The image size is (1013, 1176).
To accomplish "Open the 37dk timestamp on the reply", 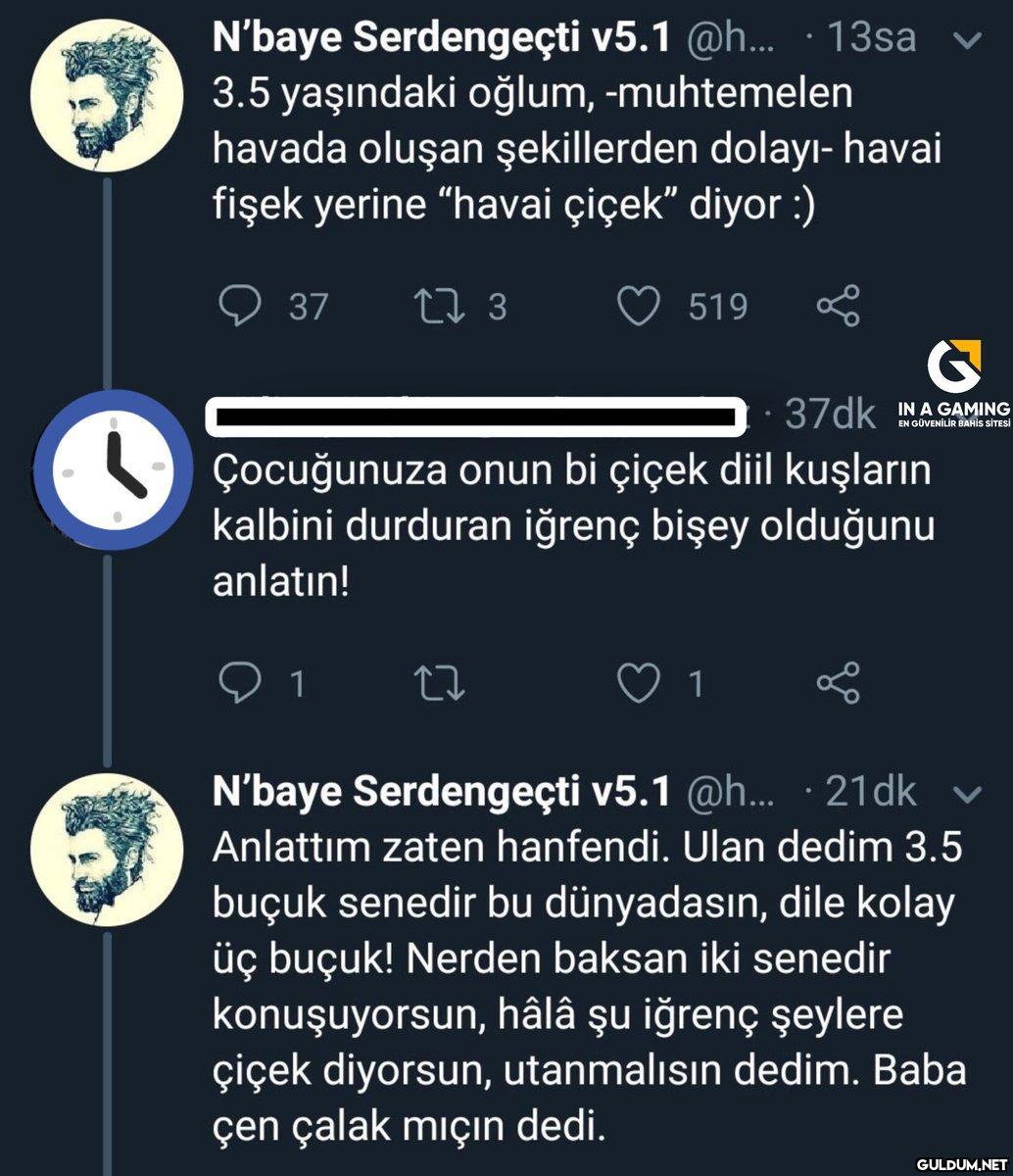I will 830,416.
